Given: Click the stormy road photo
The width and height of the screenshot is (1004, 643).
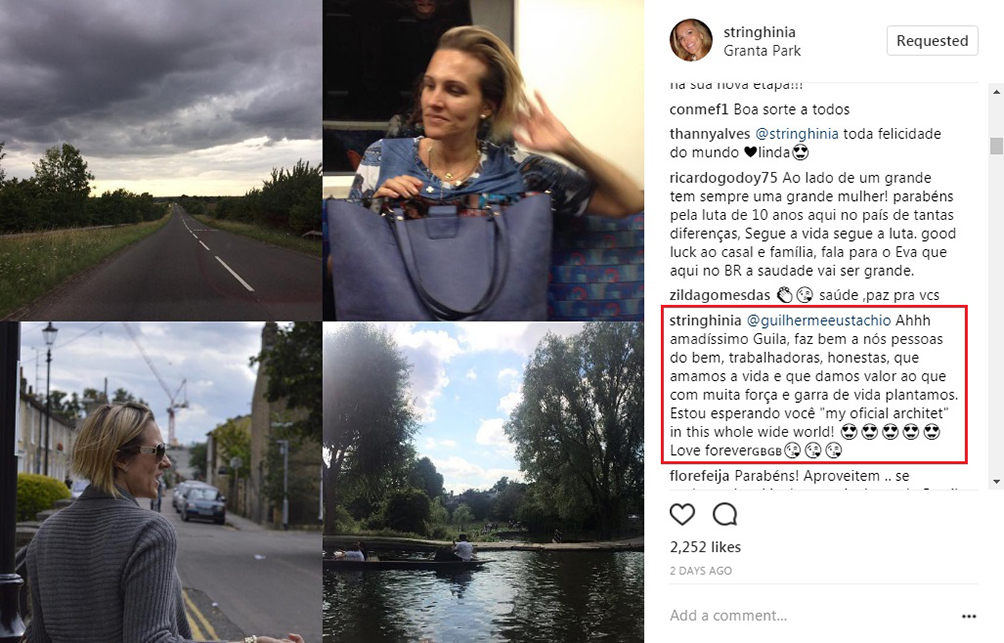Looking at the screenshot, I should pyautogui.click(x=160, y=160).
